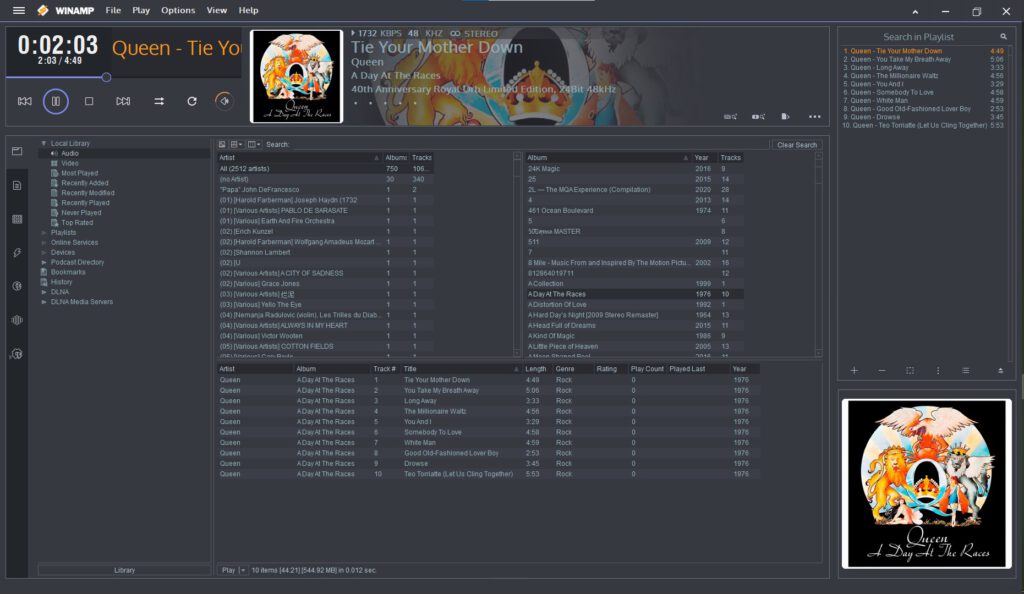Select track 'Somebody To Love' in track list

[x=487, y=432]
